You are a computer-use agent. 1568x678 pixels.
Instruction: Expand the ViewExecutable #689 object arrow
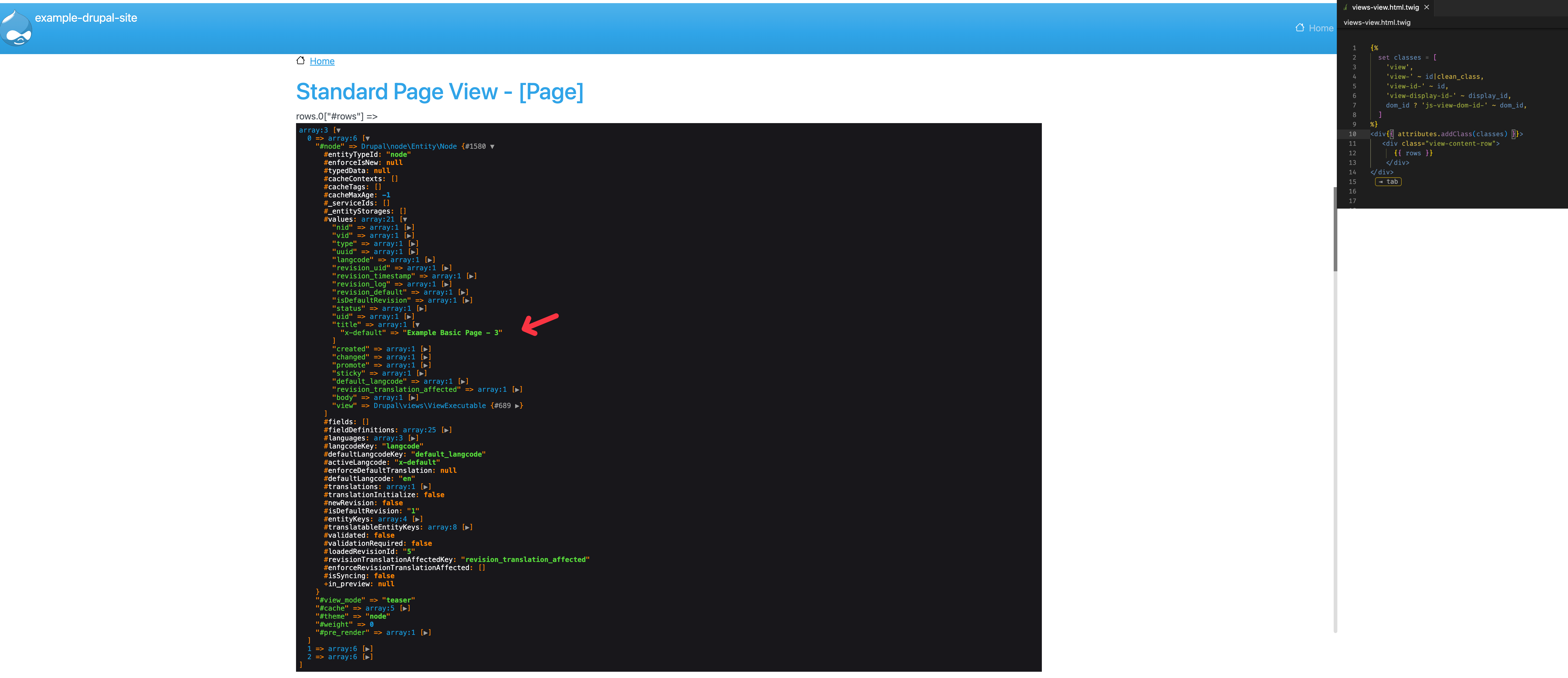517,406
